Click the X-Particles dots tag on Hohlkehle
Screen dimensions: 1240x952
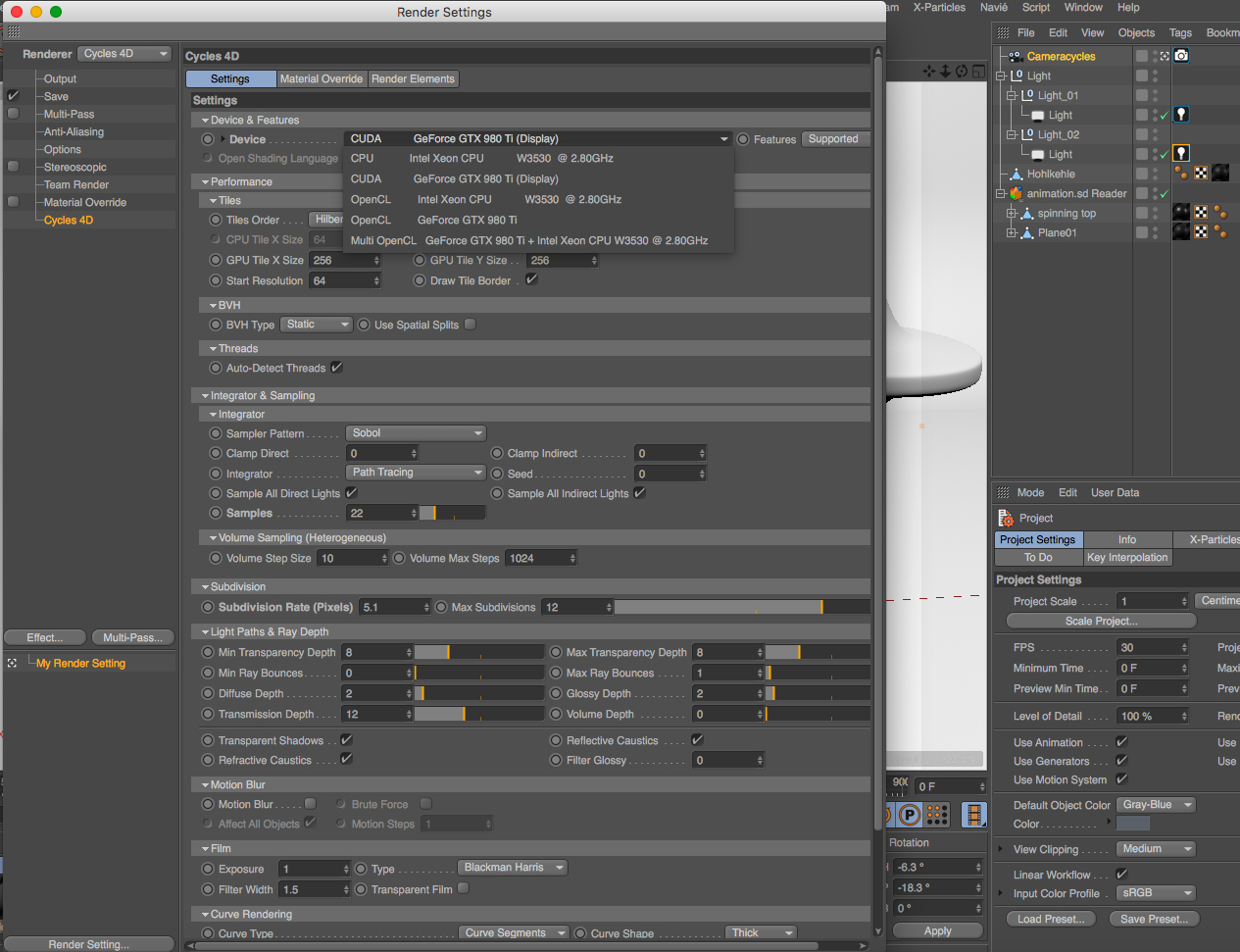[1181, 174]
